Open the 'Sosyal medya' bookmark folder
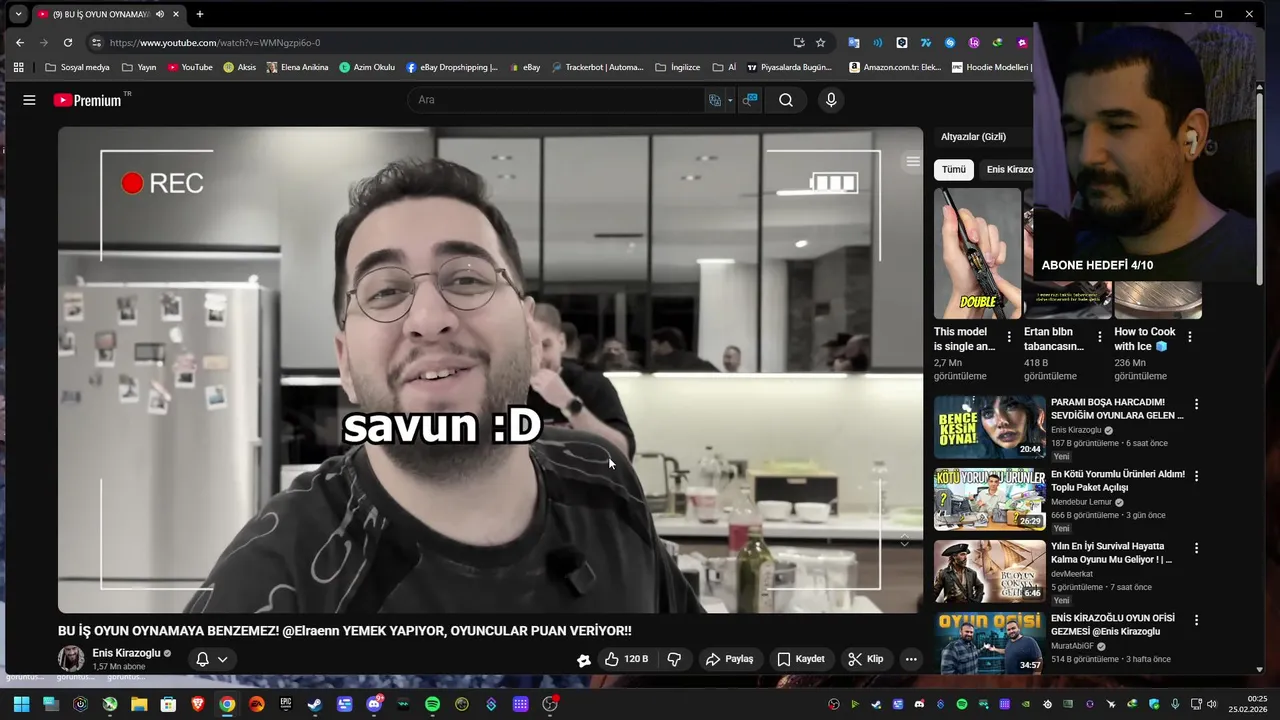The width and height of the screenshot is (1280, 720). pos(78,67)
